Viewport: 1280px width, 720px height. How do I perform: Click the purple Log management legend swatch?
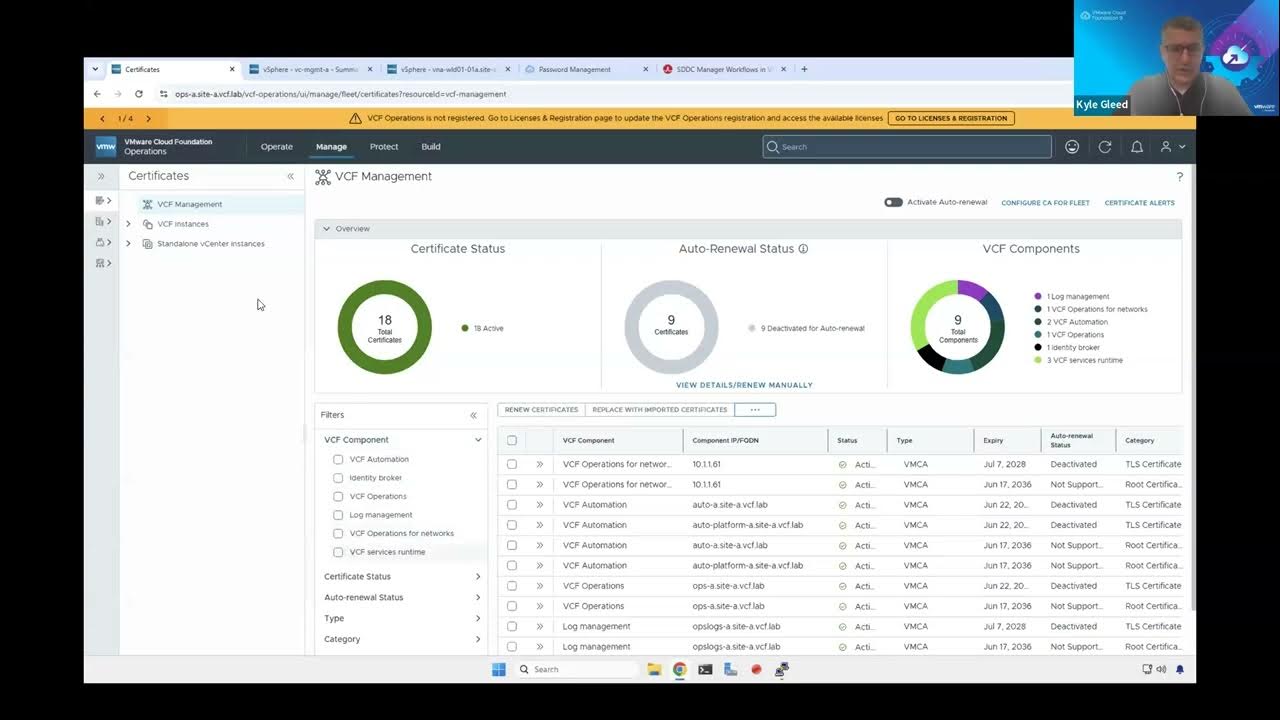[x=1038, y=297]
